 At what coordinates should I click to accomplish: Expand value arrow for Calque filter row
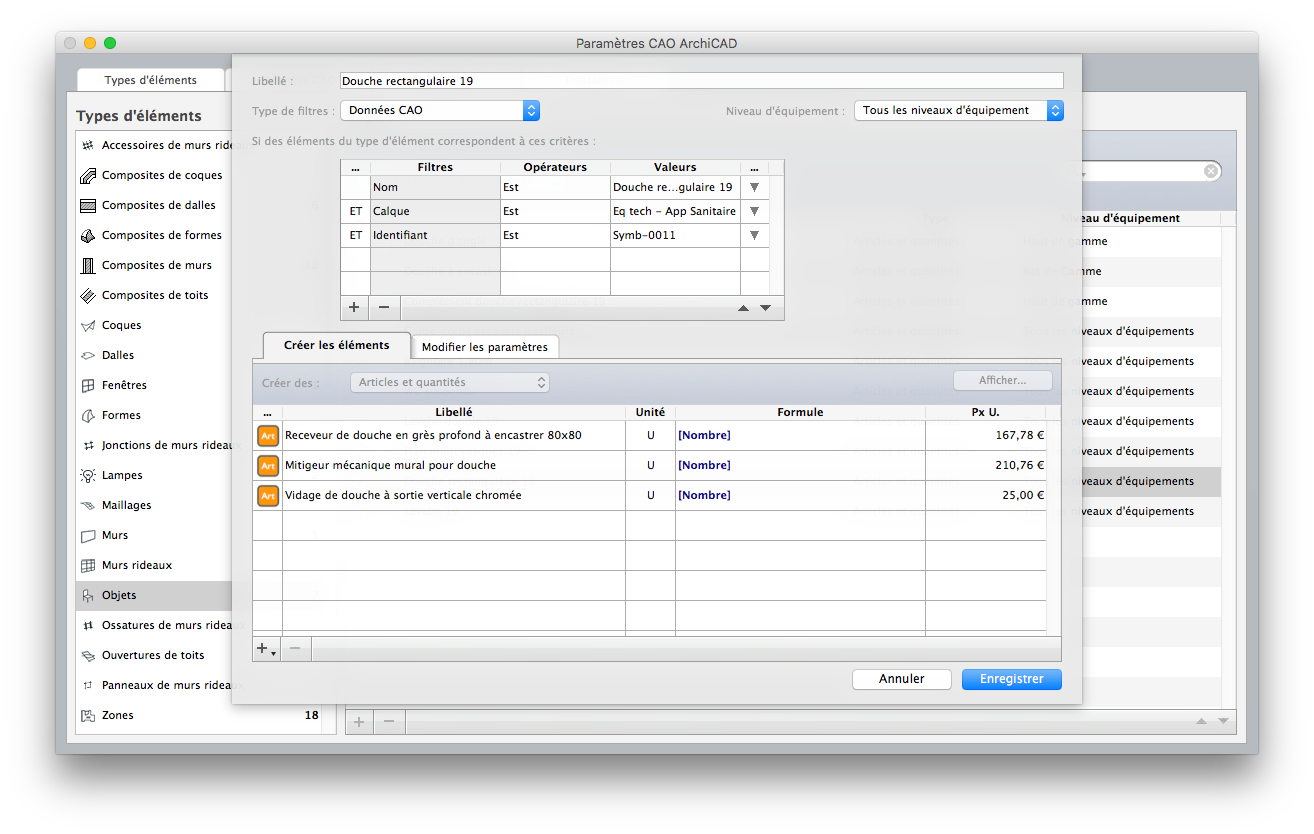tap(754, 211)
